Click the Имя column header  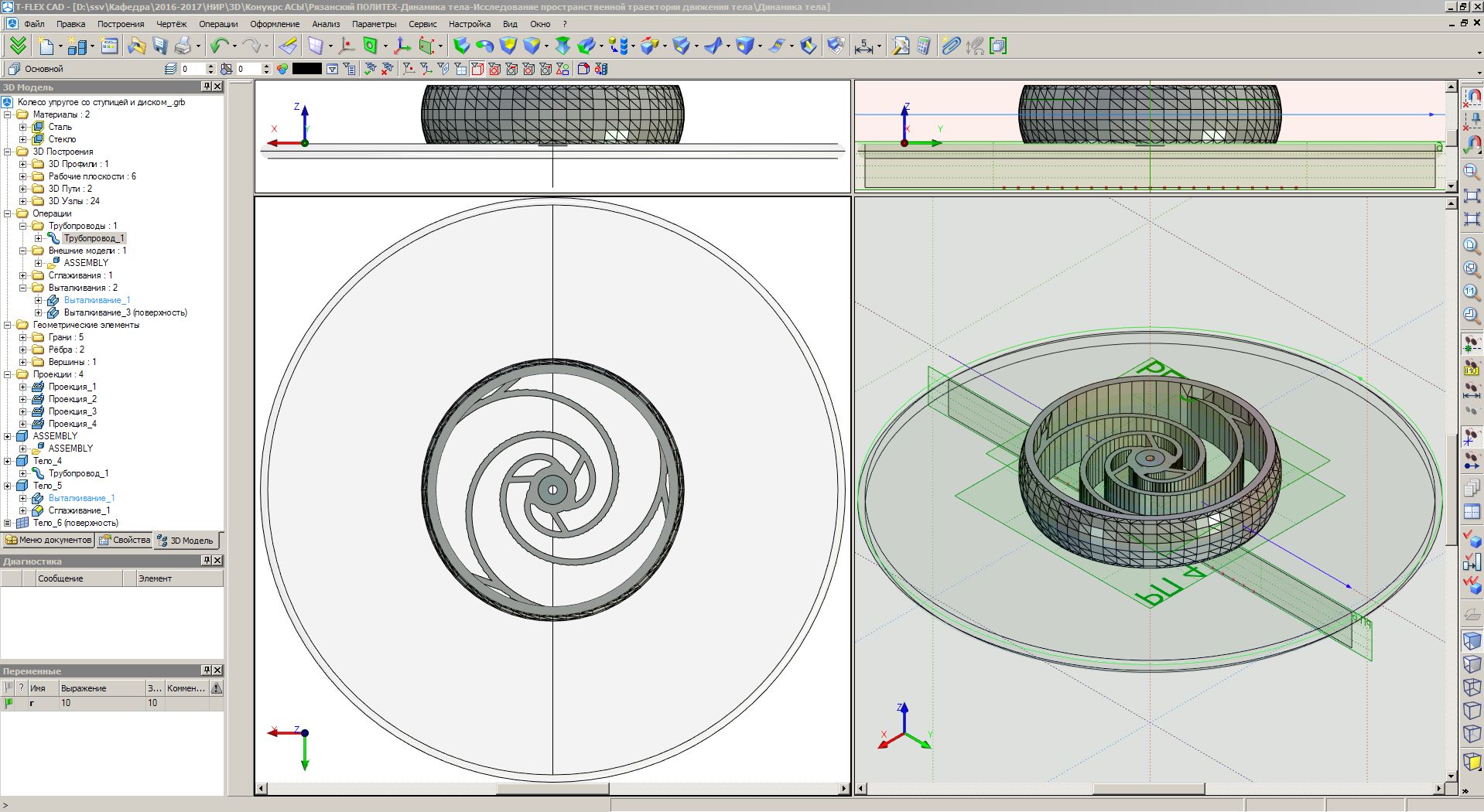(43, 688)
